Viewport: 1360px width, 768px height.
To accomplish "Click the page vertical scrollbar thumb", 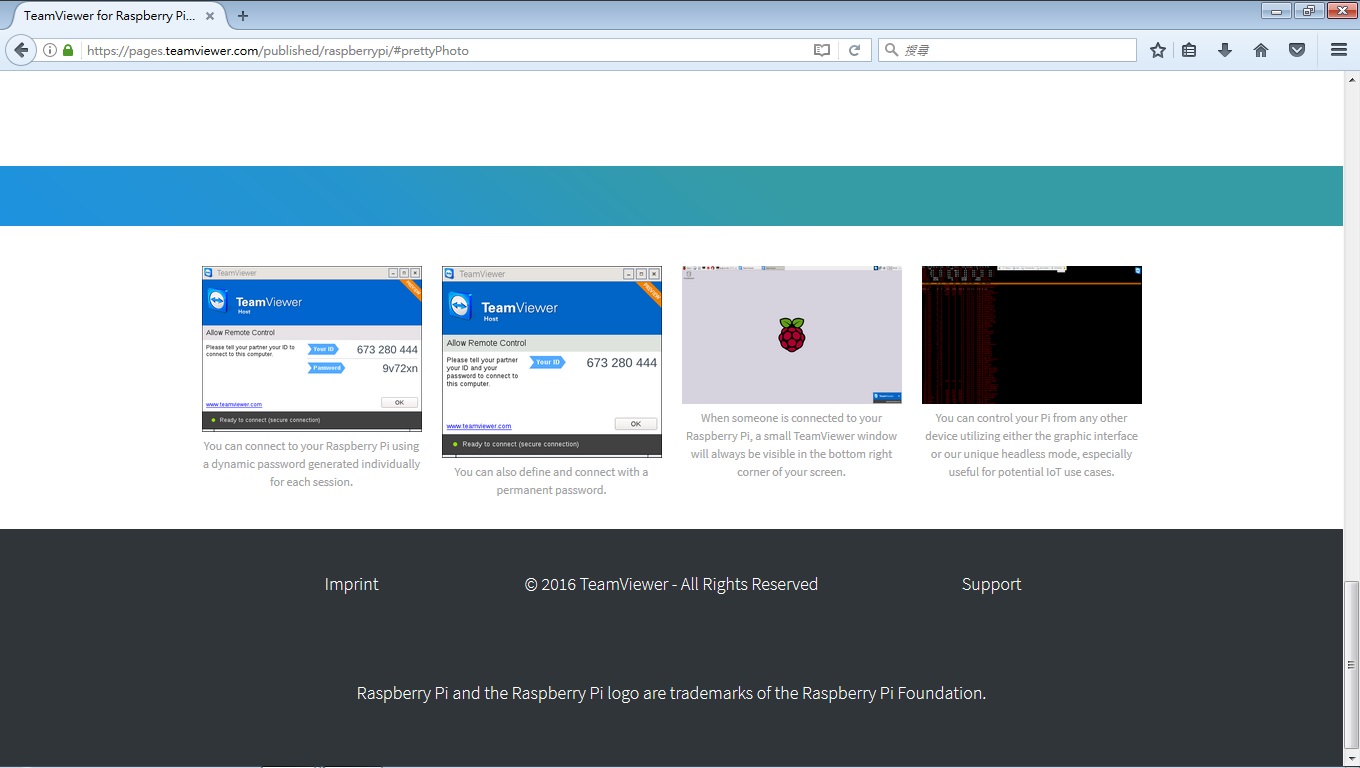I will click(1351, 664).
